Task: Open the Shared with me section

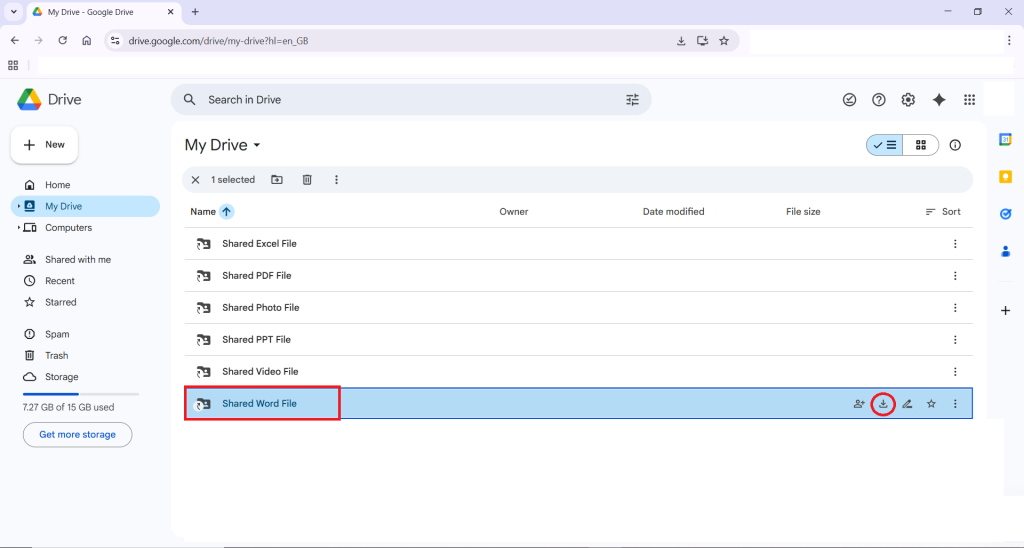Action: tap(77, 260)
